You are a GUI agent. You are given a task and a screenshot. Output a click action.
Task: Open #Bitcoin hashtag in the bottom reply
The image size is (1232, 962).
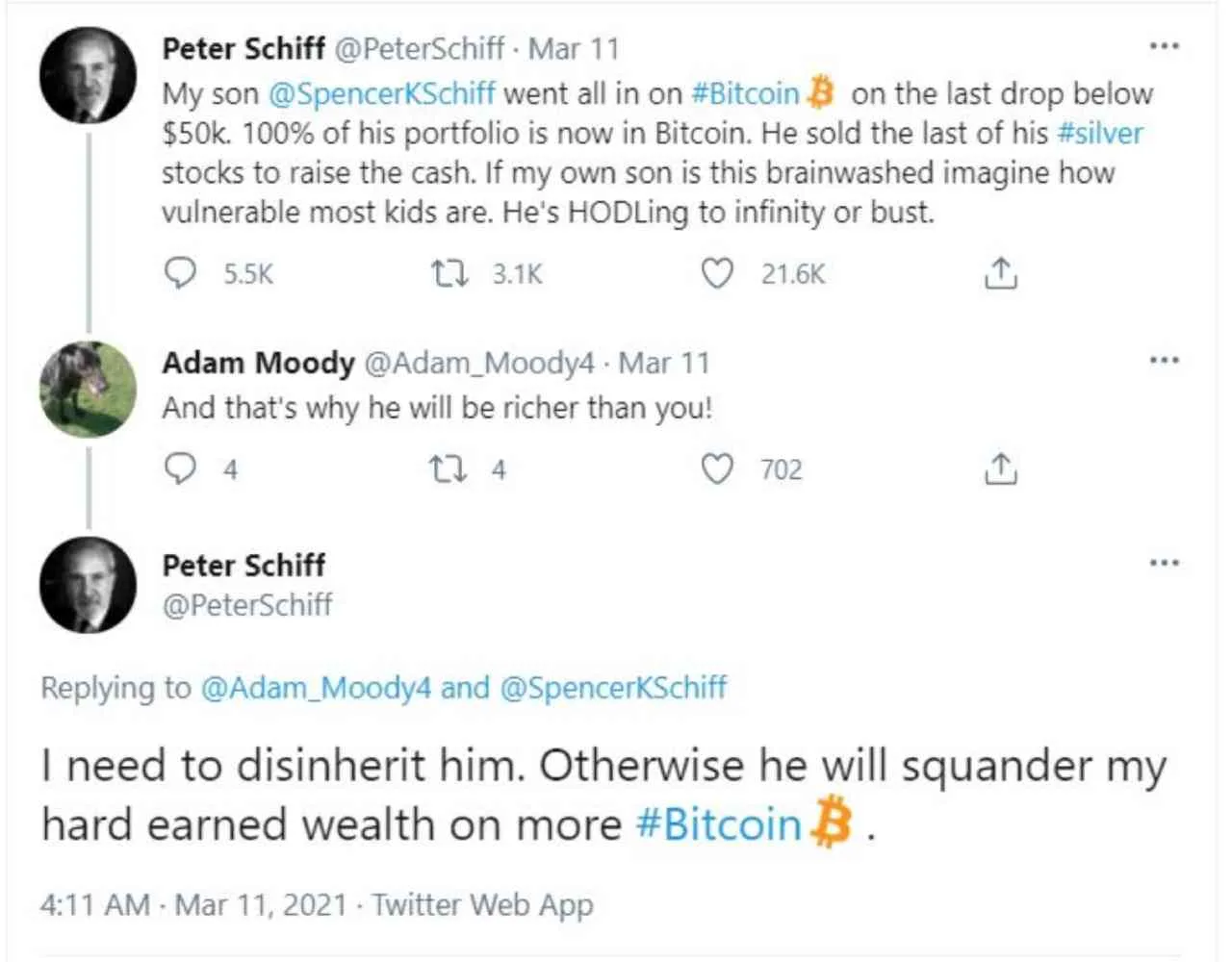tap(720, 825)
